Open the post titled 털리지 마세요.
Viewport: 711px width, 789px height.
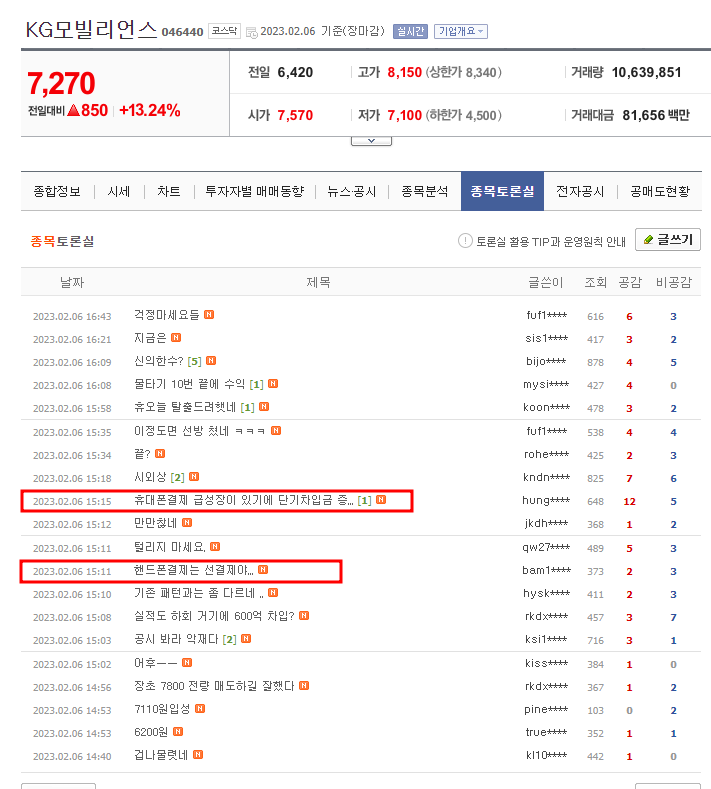(x=170, y=546)
